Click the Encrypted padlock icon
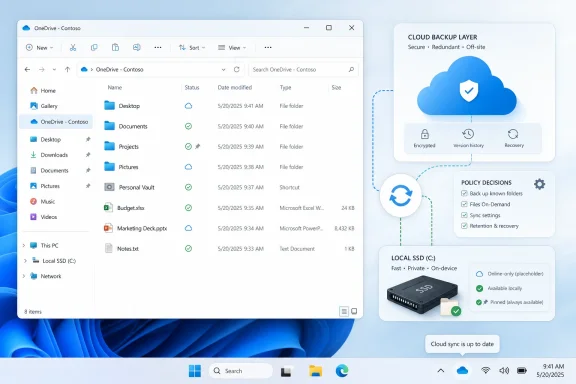This screenshot has height=384, width=576. pyautogui.click(x=425, y=134)
